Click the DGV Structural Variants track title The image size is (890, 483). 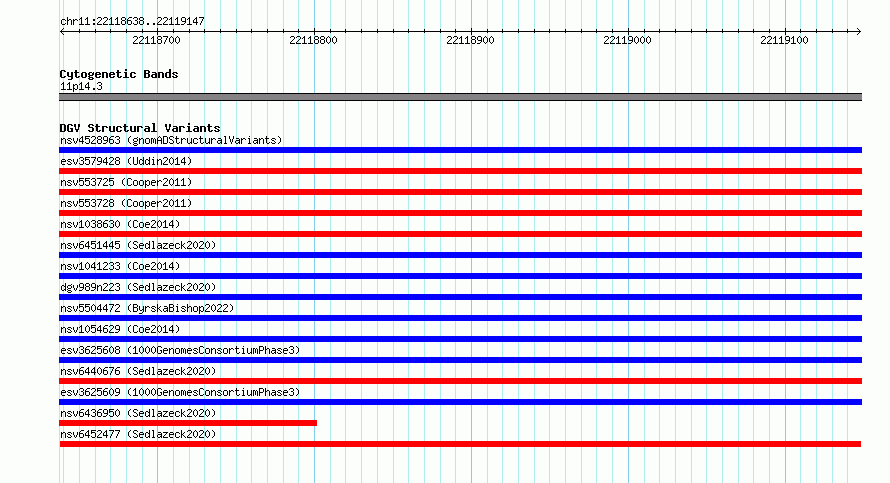coord(140,128)
